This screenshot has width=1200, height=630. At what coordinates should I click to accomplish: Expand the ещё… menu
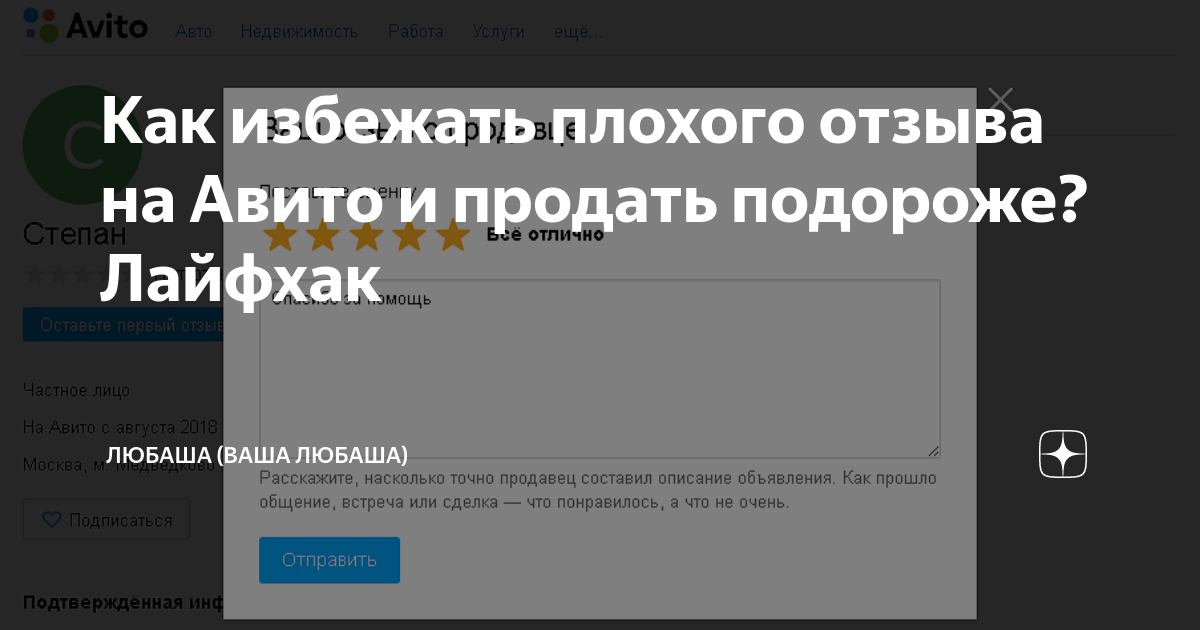tap(578, 31)
